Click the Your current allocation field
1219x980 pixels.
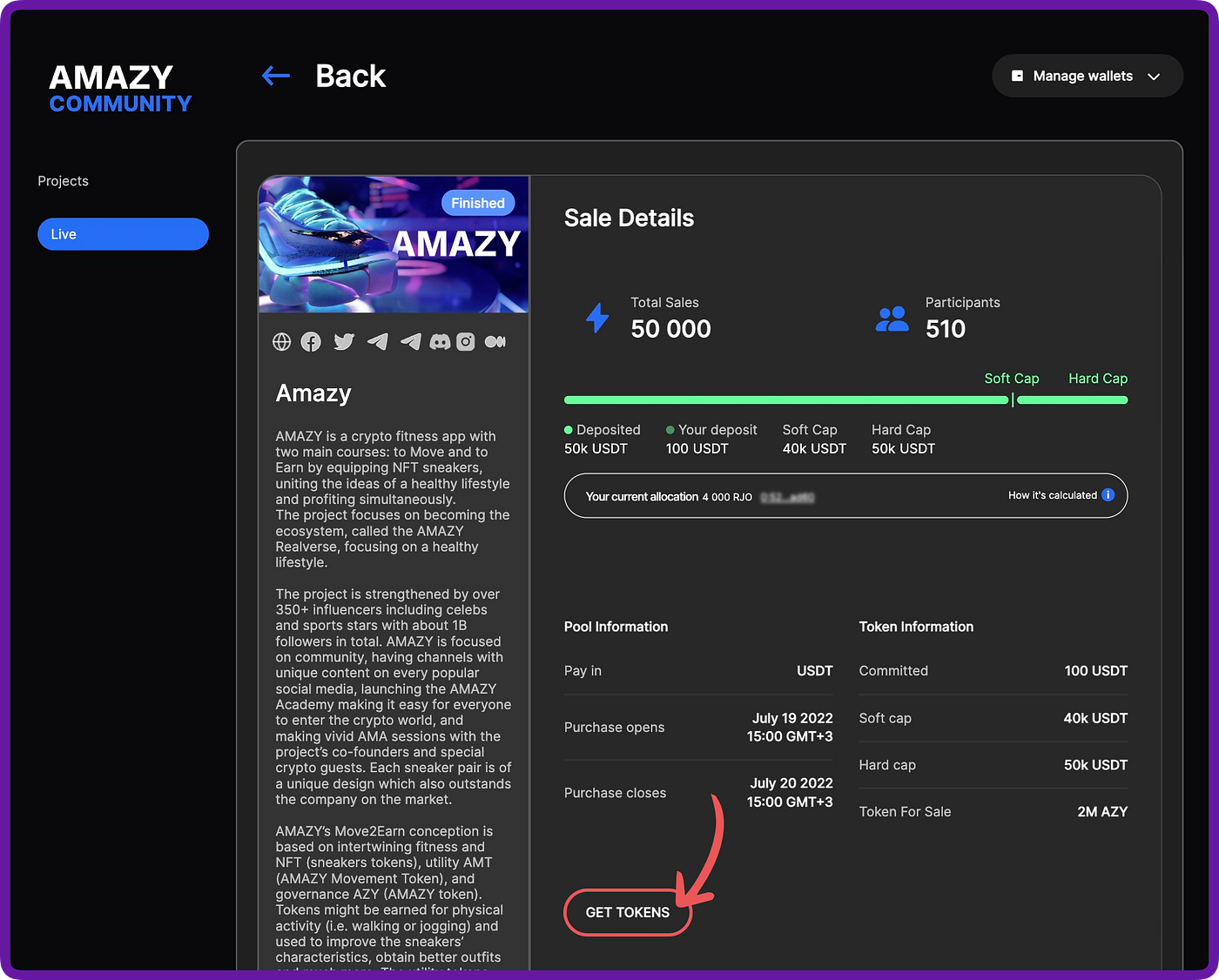[845, 495]
